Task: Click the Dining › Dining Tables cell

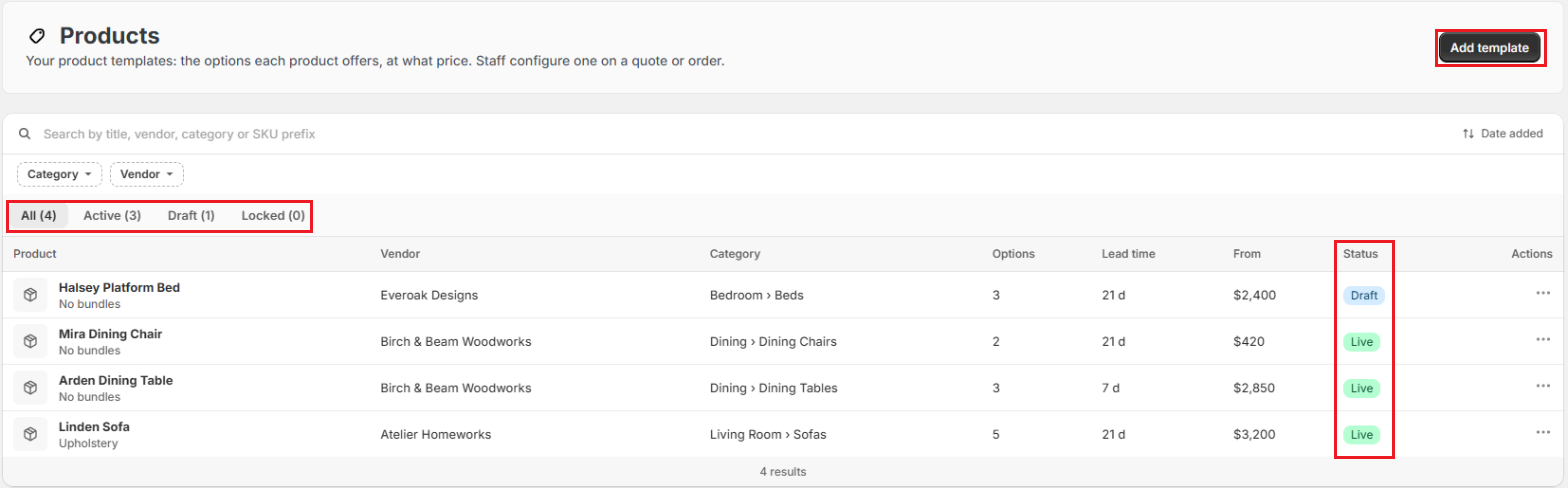Action: point(774,388)
